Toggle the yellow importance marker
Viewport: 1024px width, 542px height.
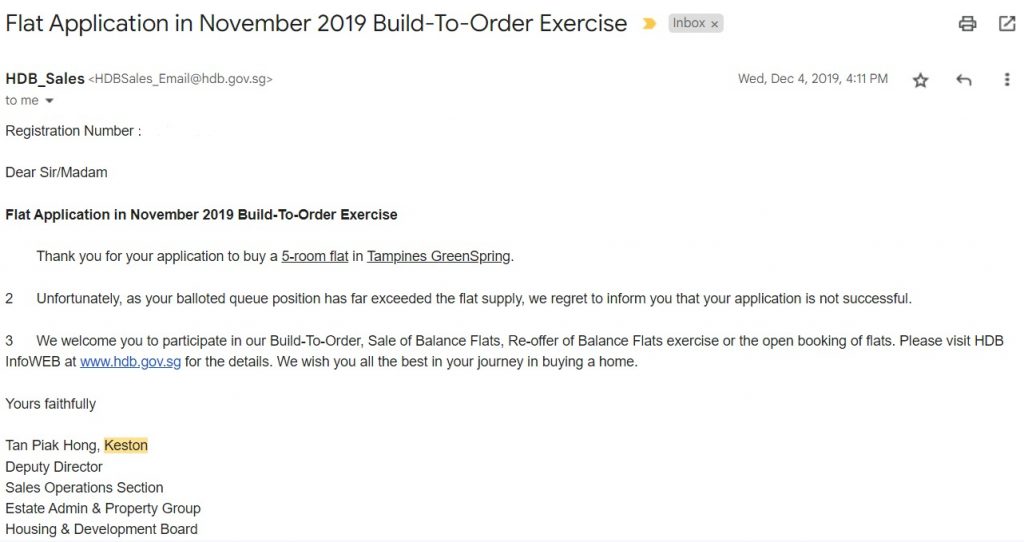coord(648,24)
